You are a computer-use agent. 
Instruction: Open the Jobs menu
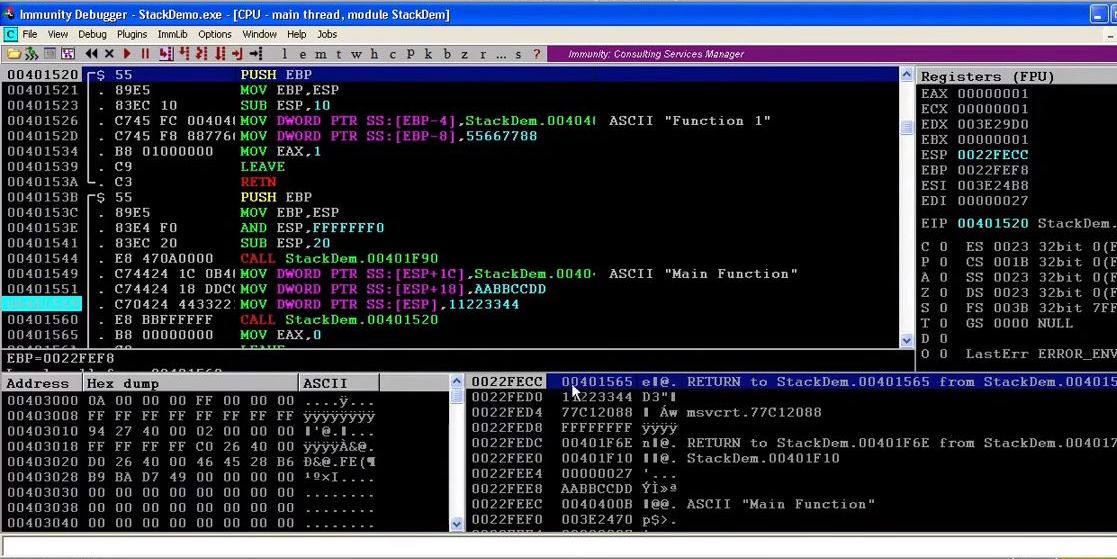(x=327, y=34)
